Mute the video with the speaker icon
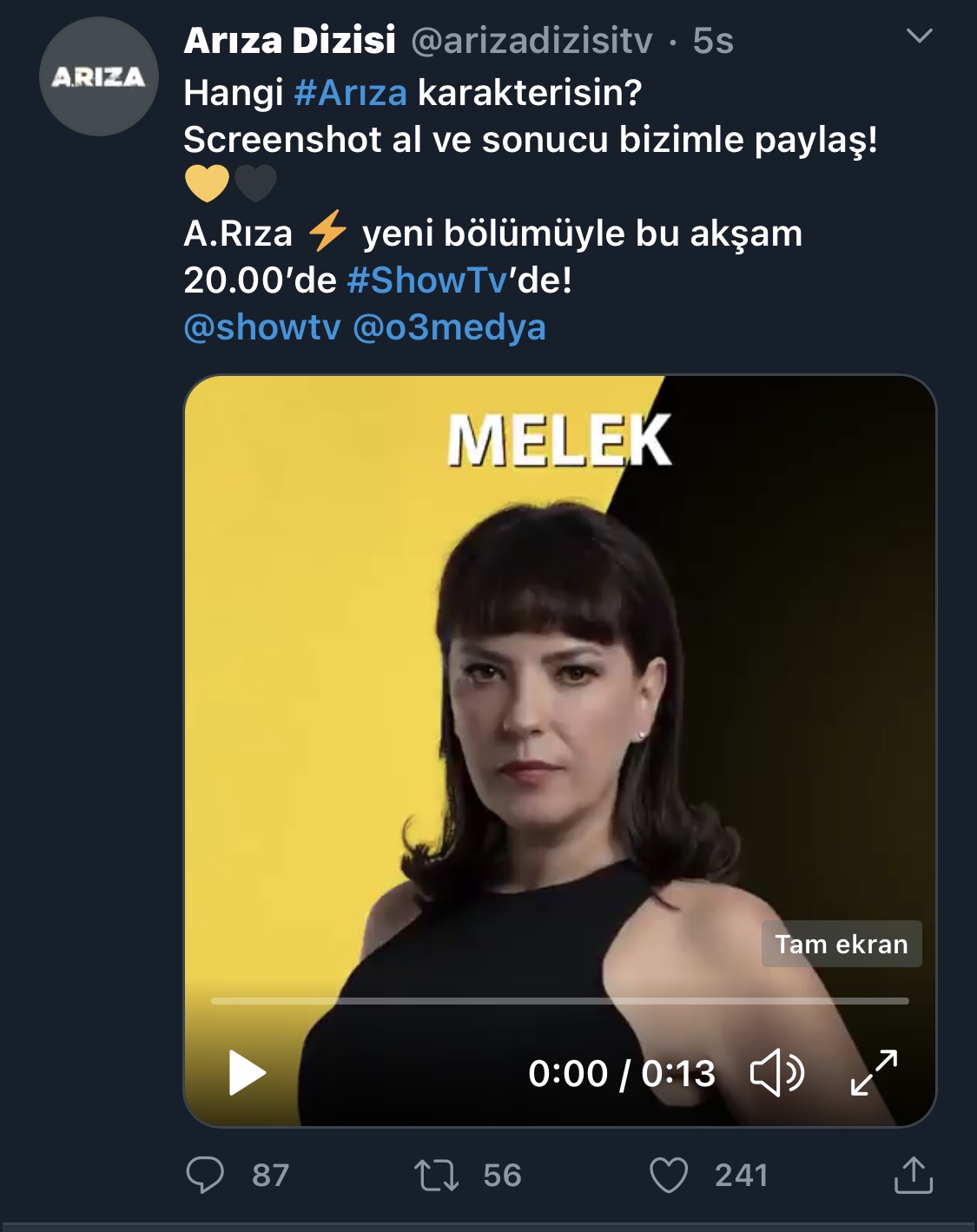Viewport: 977px width, 1232px height. 776,1073
